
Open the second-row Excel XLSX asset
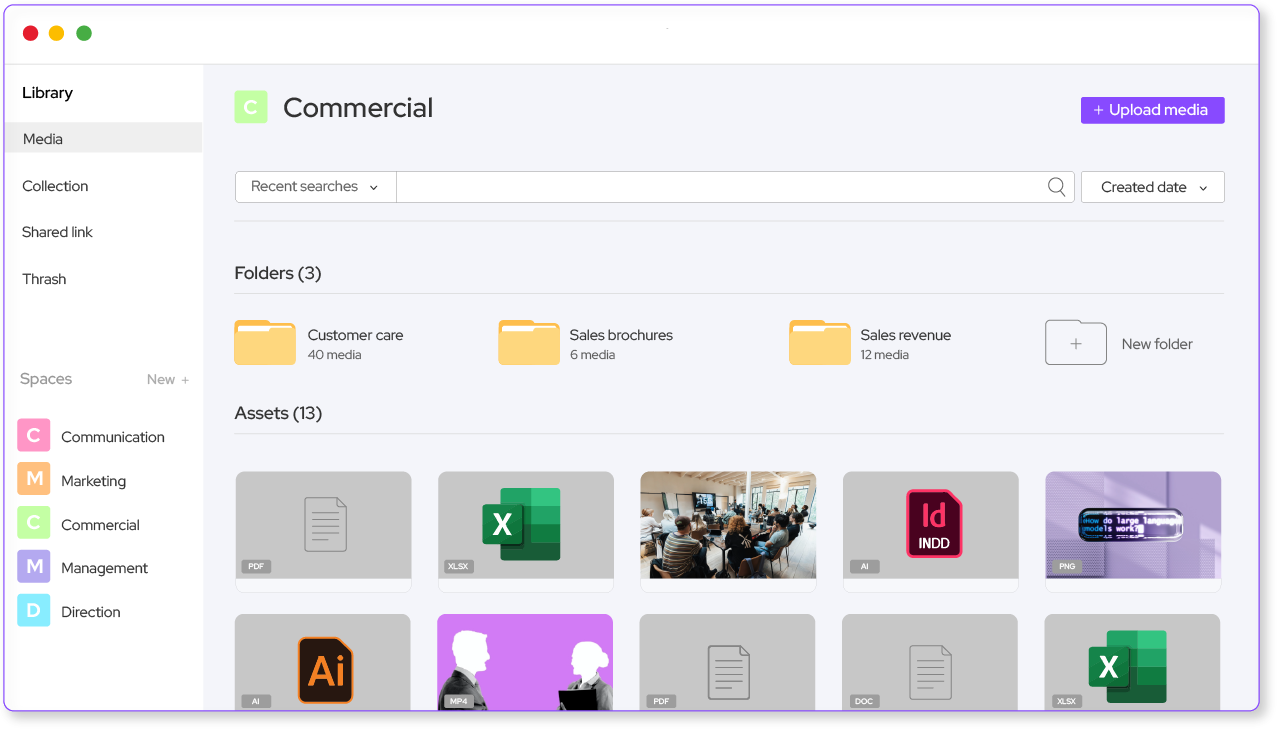coord(1132,663)
